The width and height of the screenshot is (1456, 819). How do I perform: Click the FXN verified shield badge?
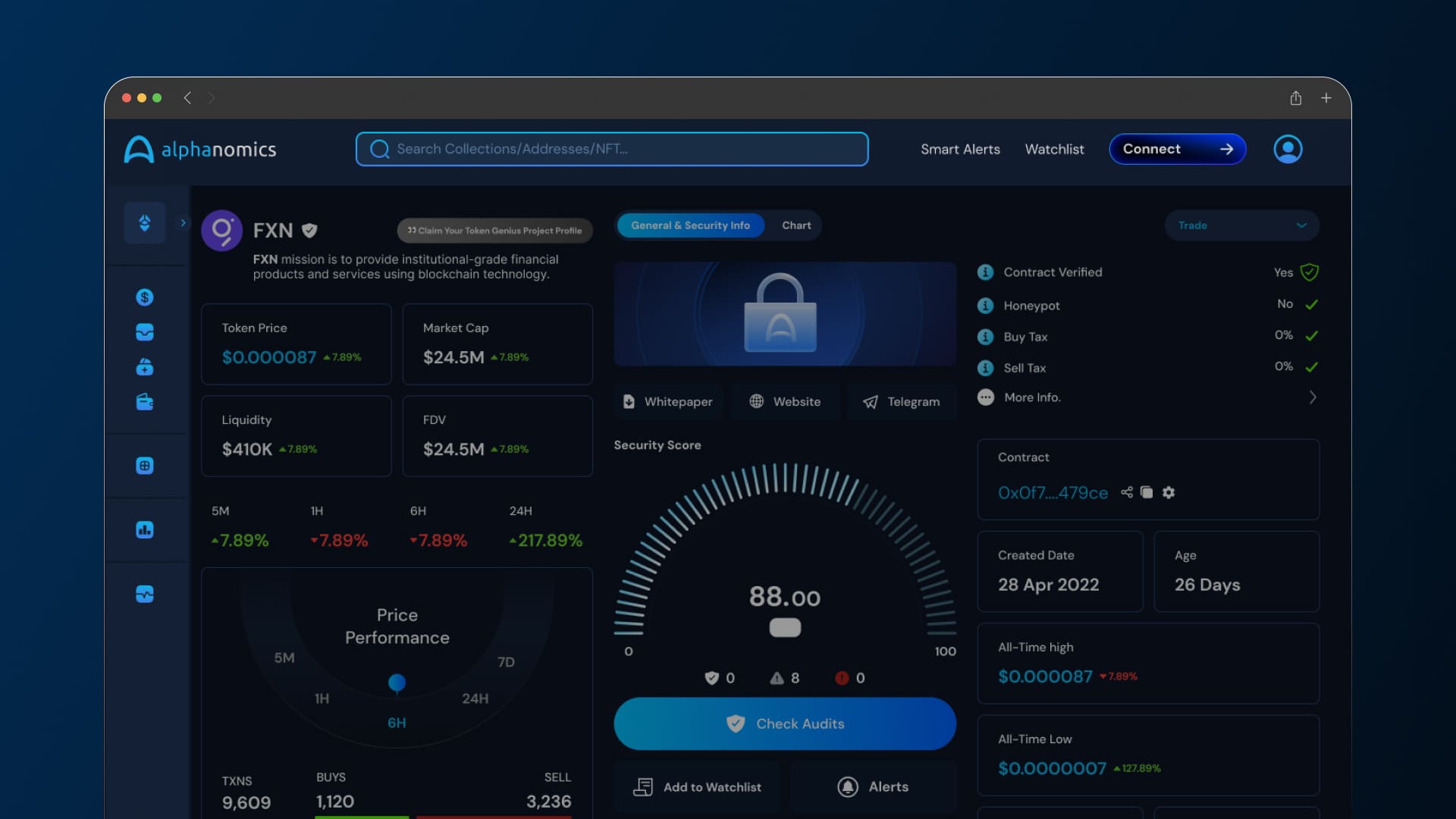[309, 231]
